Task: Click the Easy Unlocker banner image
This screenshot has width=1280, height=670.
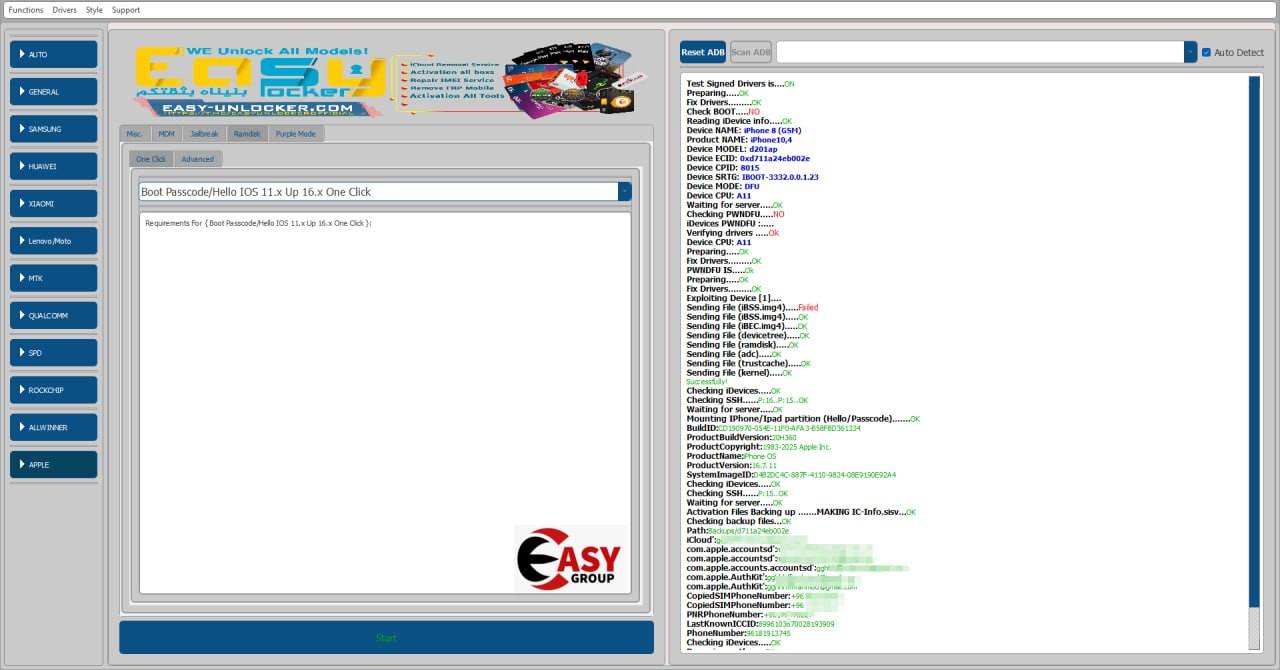Action: [x=391, y=83]
